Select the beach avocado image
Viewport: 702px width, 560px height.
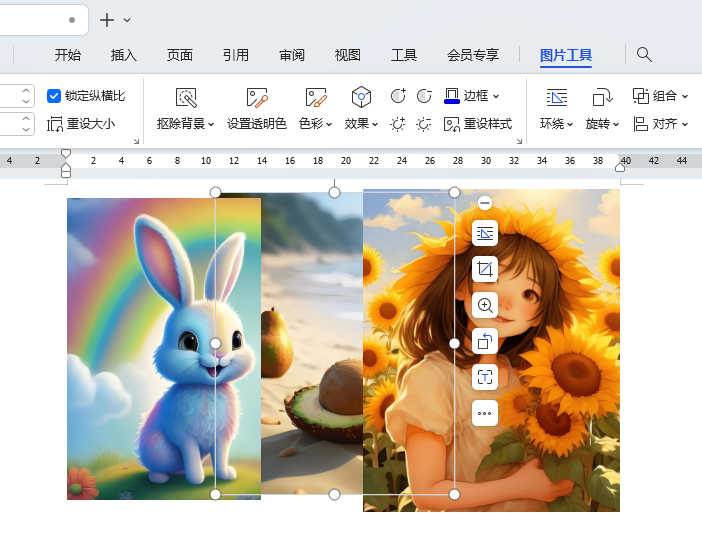click(312, 343)
